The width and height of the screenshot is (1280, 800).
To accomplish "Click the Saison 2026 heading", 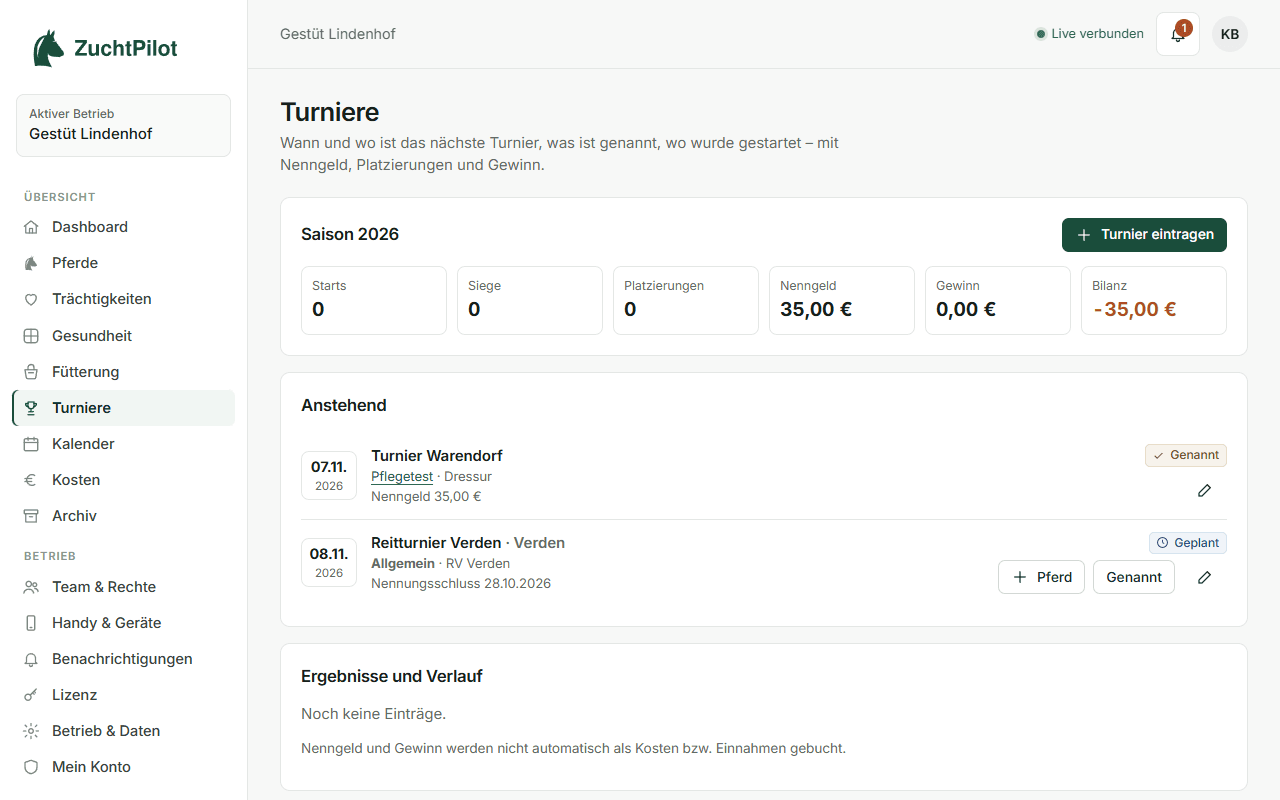I will point(350,235).
